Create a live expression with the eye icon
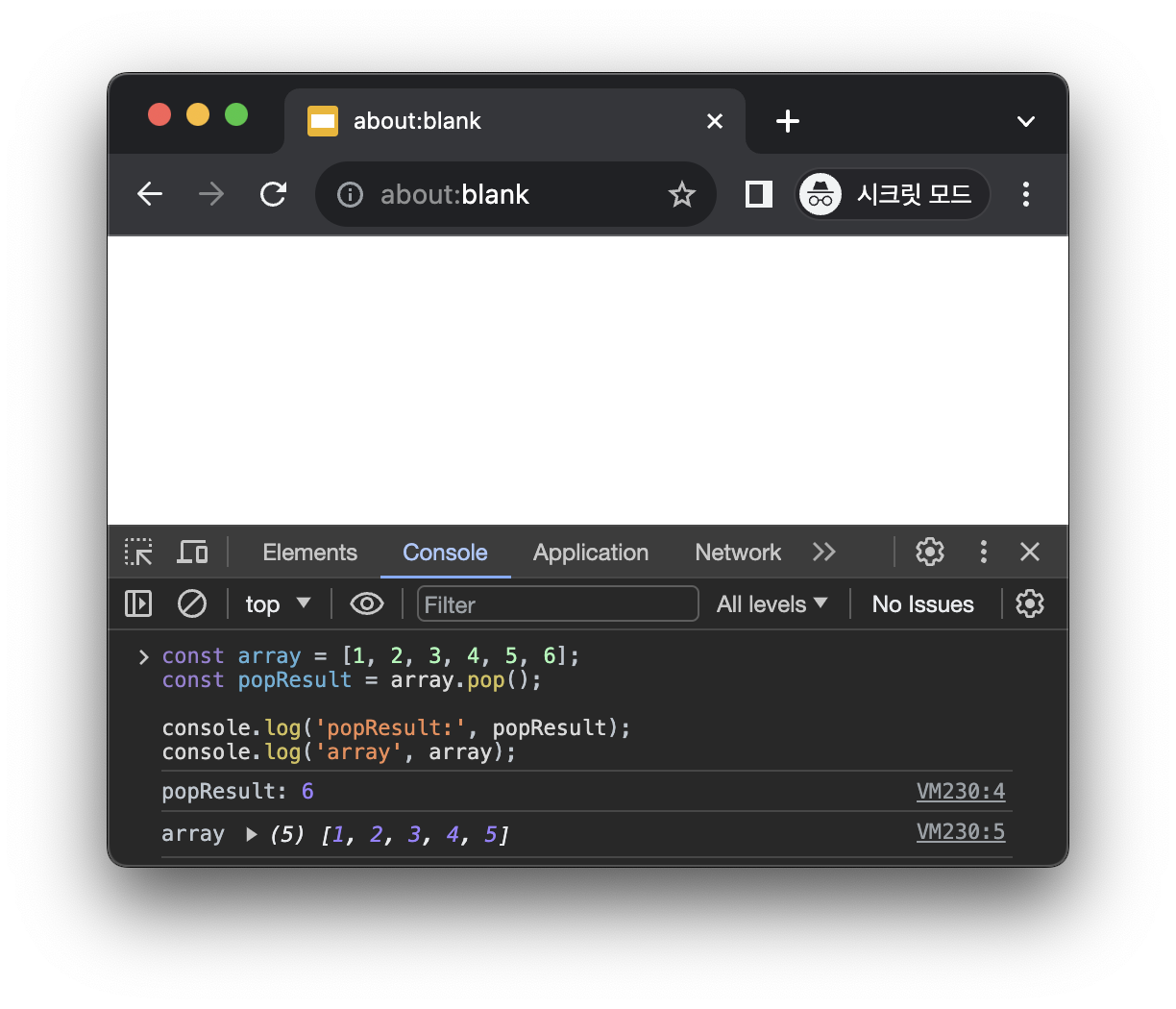 tap(367, 603)
